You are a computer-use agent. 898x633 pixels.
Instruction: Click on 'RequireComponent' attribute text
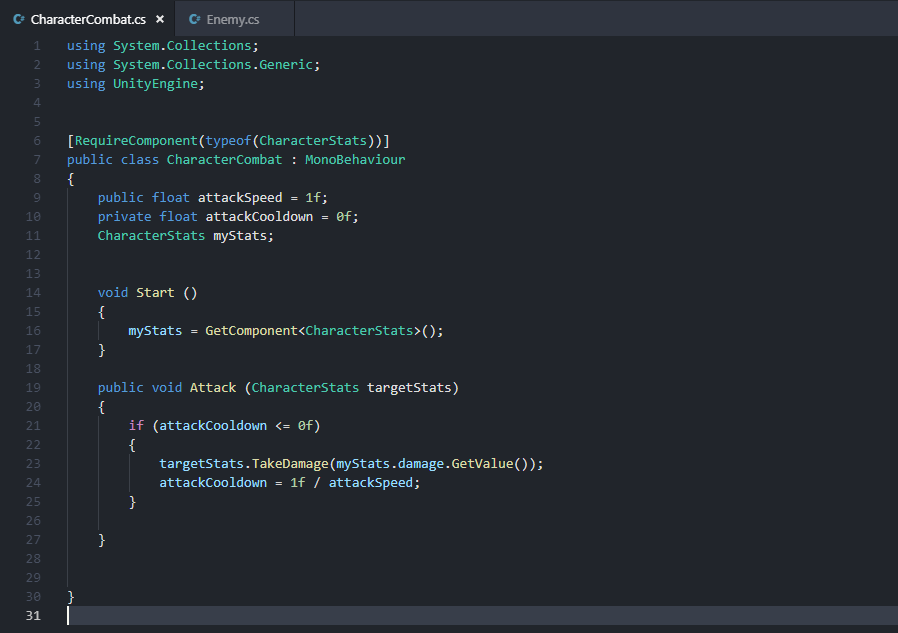click(136, 141)
